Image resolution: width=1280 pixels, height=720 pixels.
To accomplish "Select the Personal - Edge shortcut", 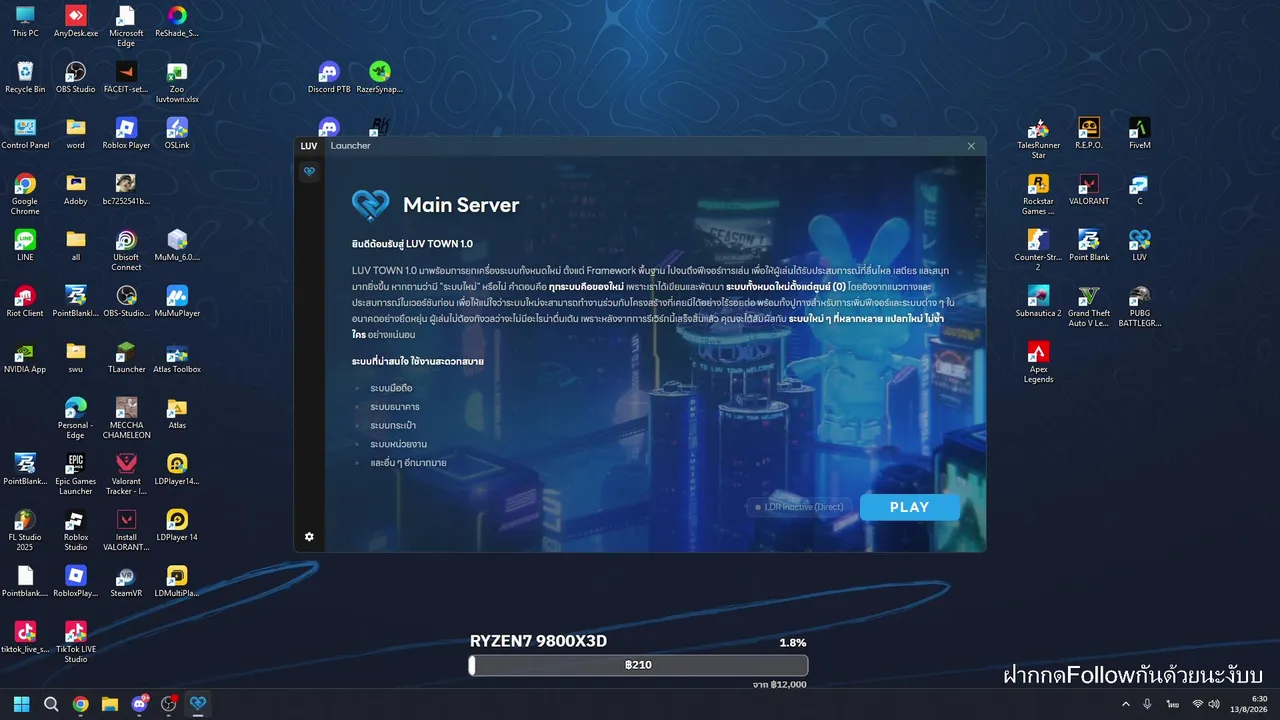I will coord(76,418).
